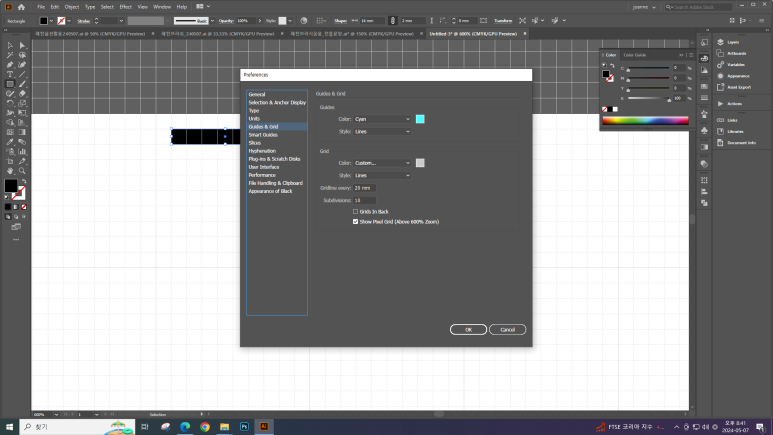The width and height of the screenshot is (773, 435).
Task: Open the File menu
Action: [x=41, y=7]
